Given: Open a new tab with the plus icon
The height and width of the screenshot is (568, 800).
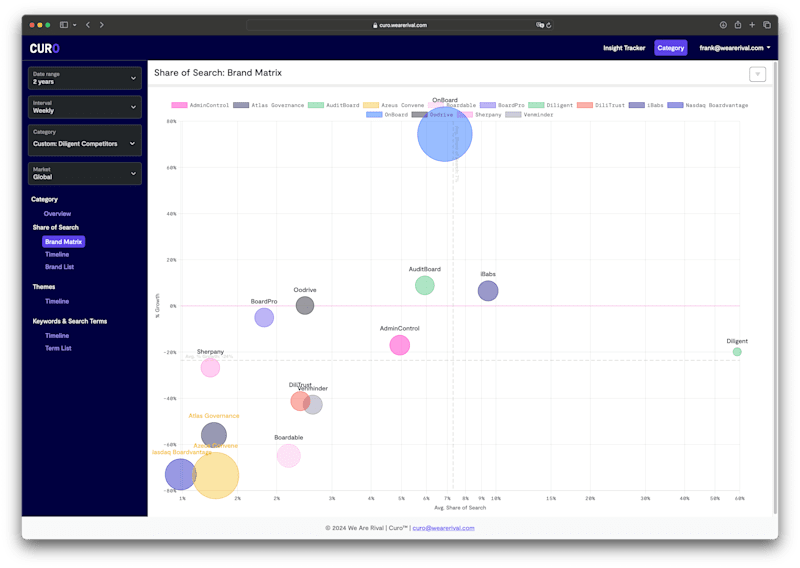Looking at the screenshot, I should pyautogui.click(x=752, y=24).
